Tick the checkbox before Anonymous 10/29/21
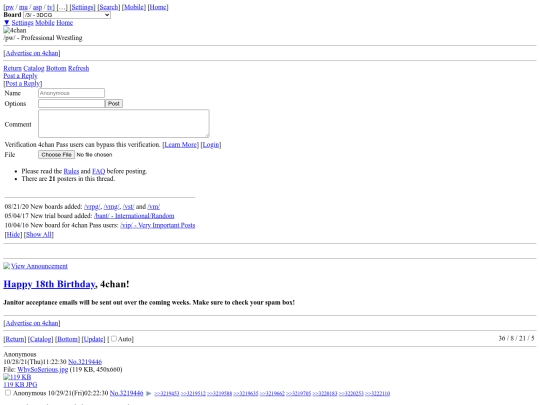 click(x=8, y=393)
